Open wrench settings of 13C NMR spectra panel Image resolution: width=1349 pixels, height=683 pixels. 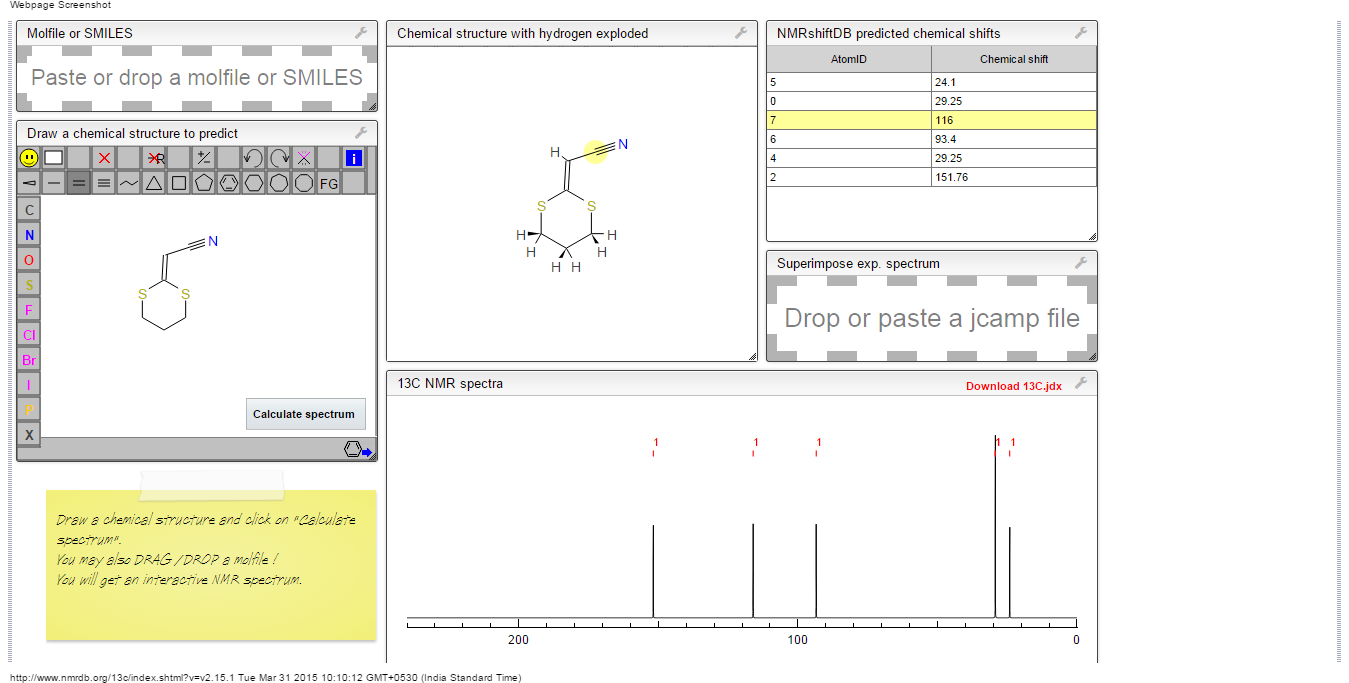(1081, 383)
